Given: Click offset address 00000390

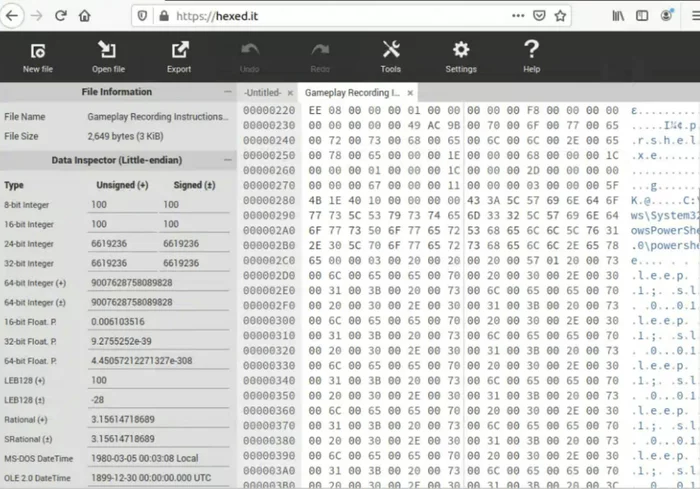Looking at the screenshot, I should tap(269, 456).
